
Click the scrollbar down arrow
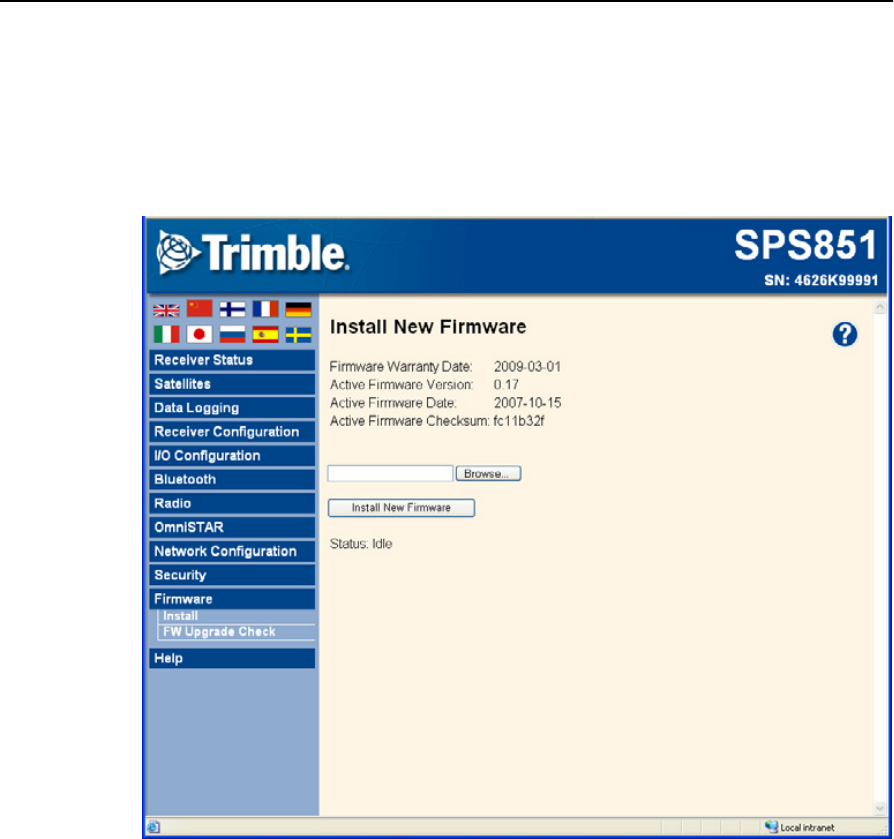click(x=880, y=808)
